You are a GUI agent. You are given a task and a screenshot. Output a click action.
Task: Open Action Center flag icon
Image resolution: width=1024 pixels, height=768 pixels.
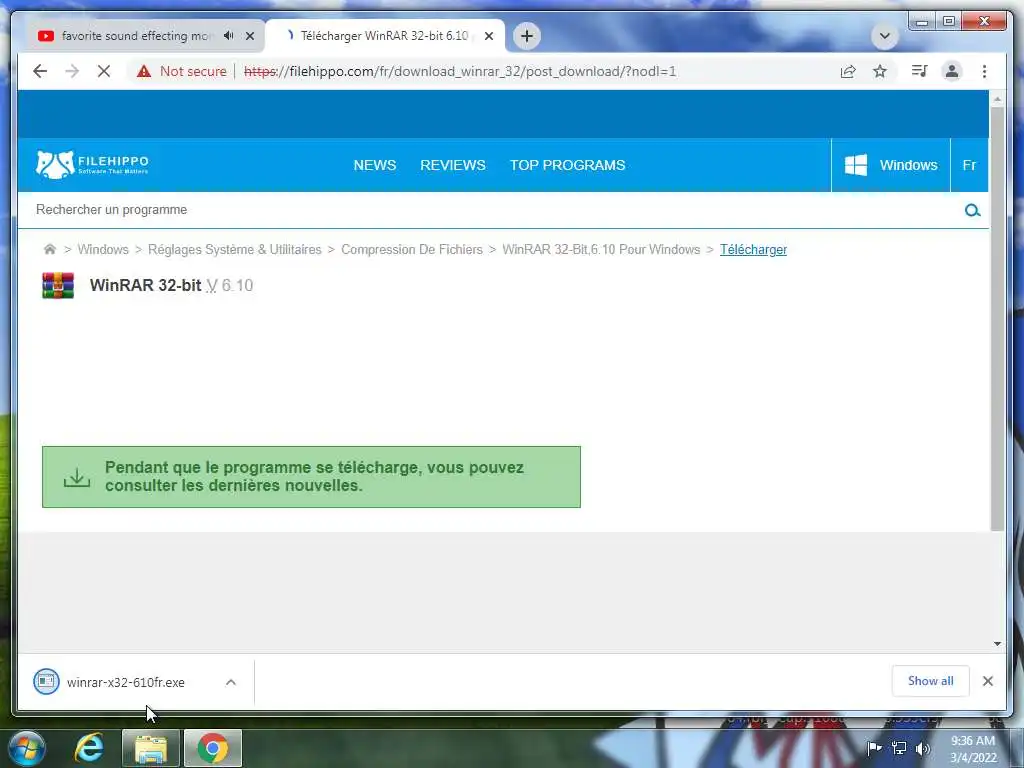tap(874, 748)
